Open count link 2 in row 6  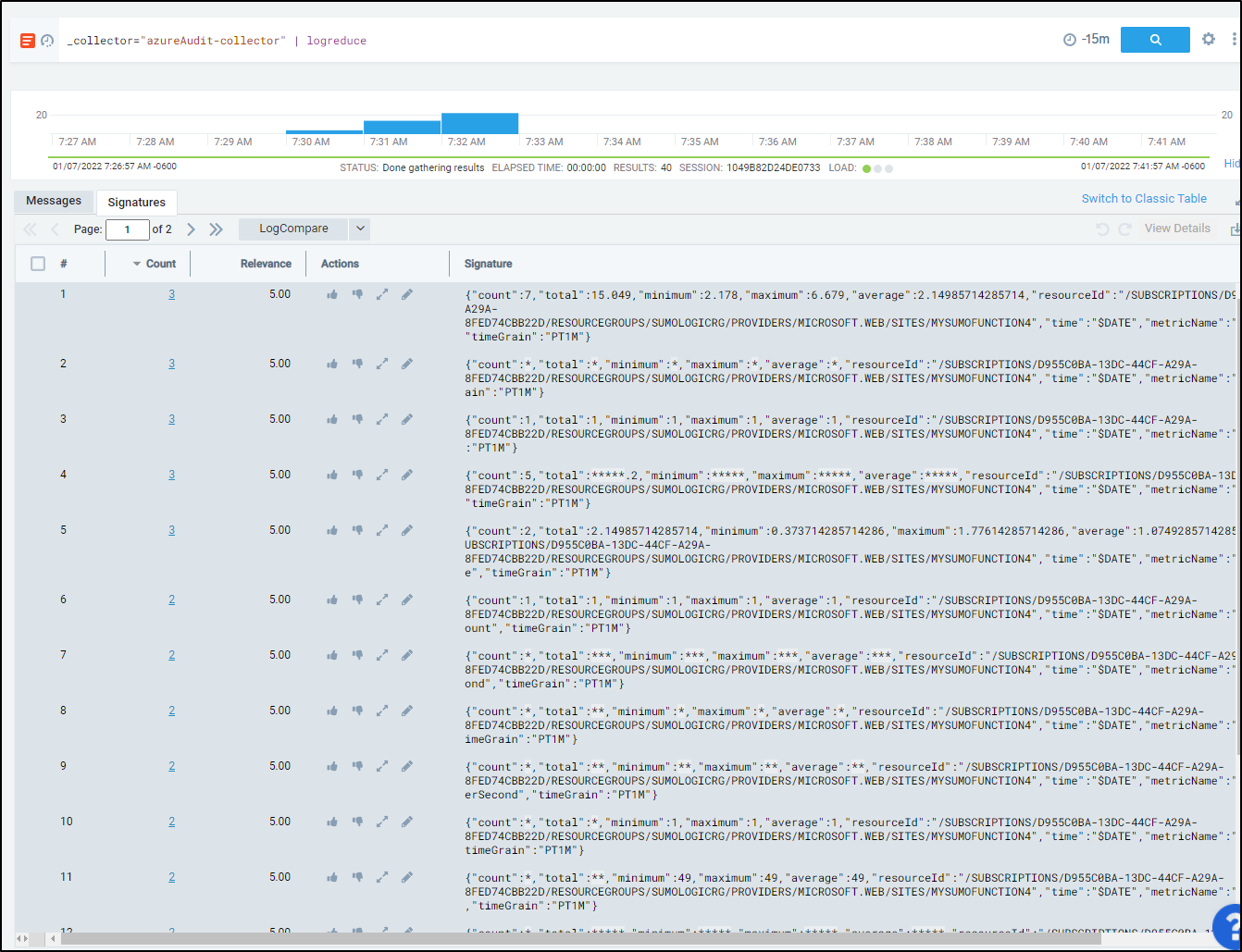click(171, 600)
